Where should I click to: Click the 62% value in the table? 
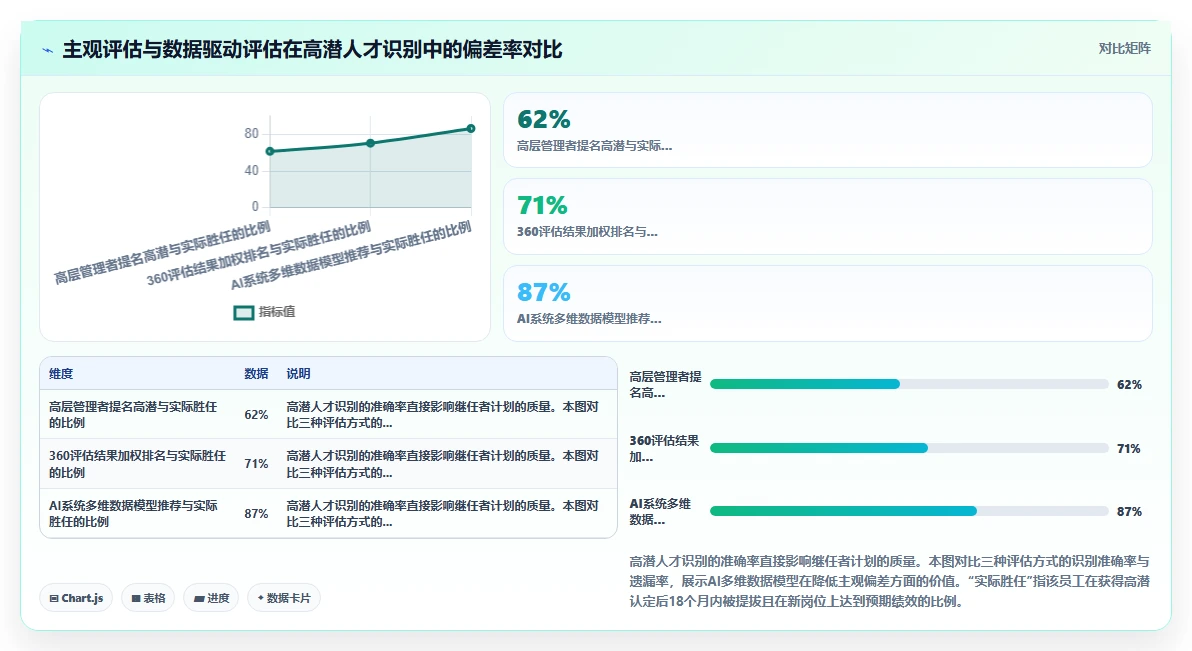[256, 414]
